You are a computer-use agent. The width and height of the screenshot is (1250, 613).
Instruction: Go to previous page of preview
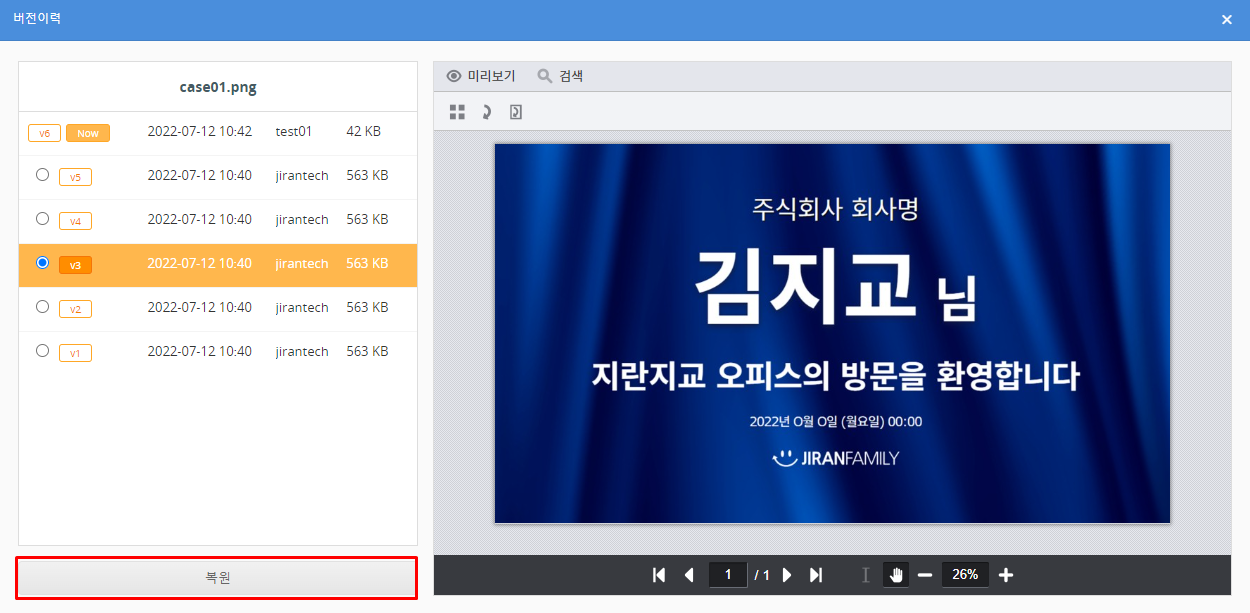(689, 575)
